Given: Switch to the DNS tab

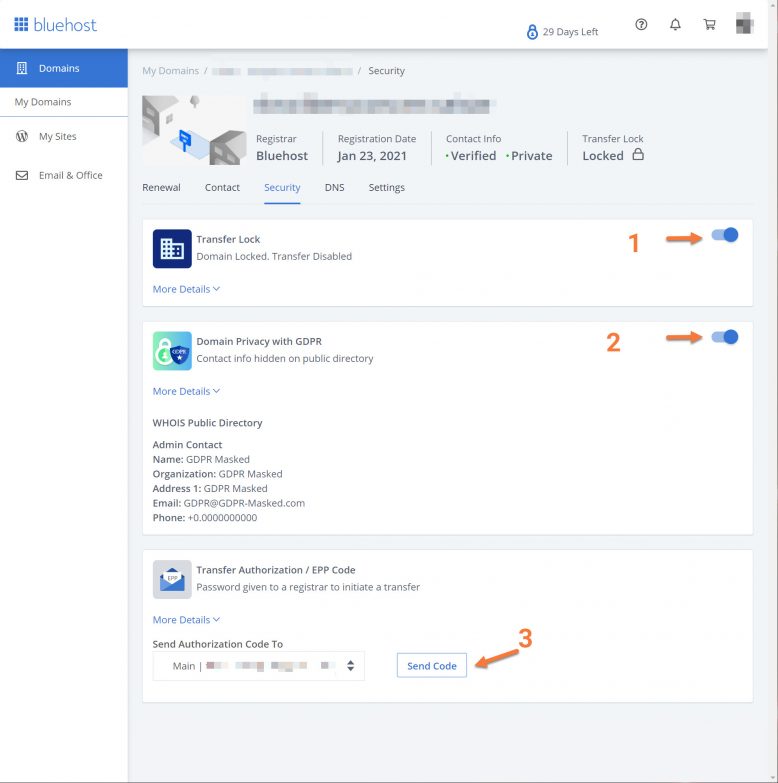Looking at the screenshot, I should 334,187.
